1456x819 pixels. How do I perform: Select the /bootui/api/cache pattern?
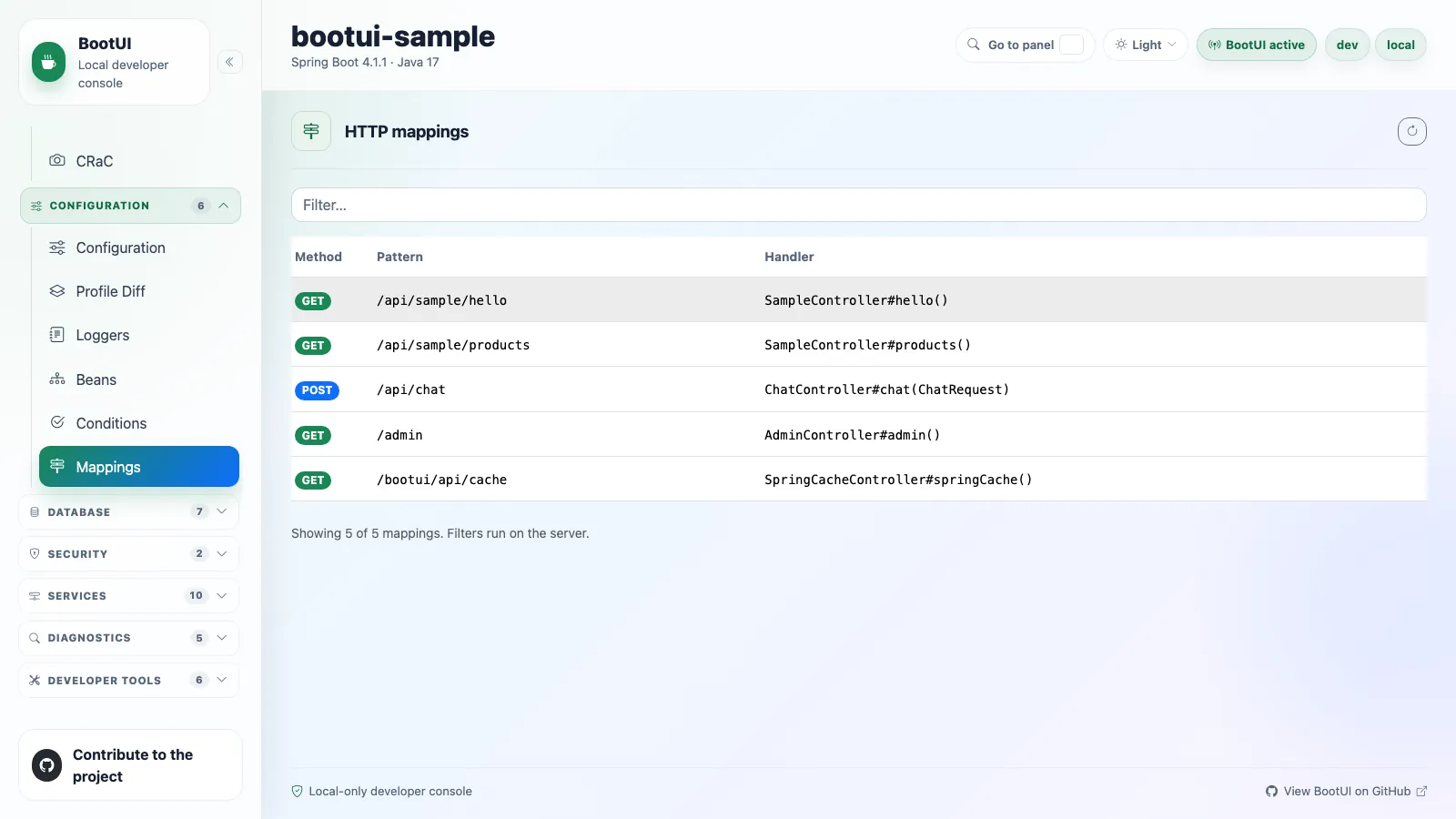click(x=441, y=480)
